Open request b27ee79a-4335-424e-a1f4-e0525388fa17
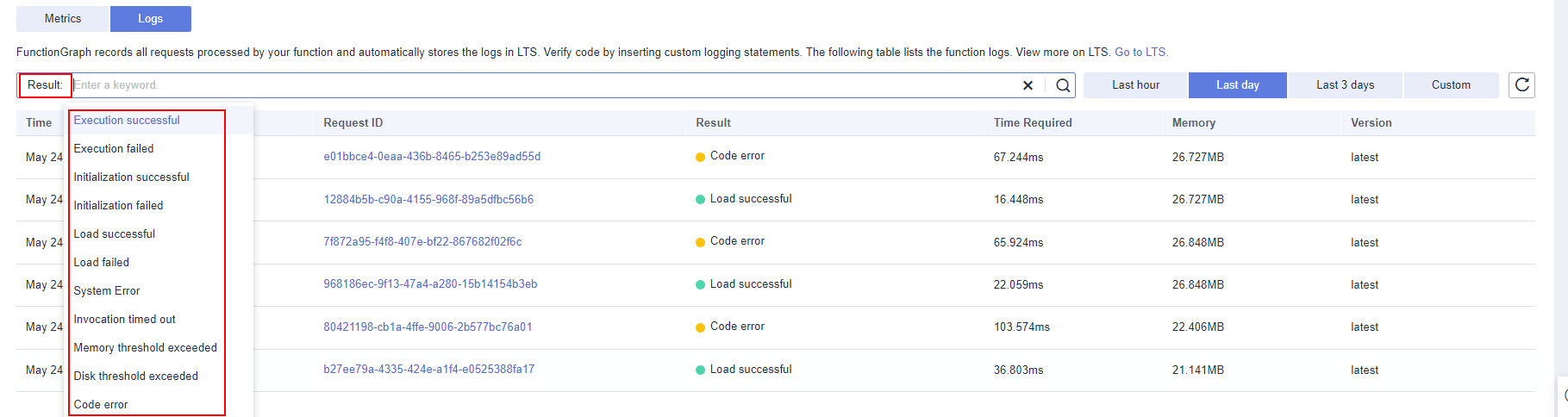This screenshot has height=417, width=1568. tap(428, 370)
